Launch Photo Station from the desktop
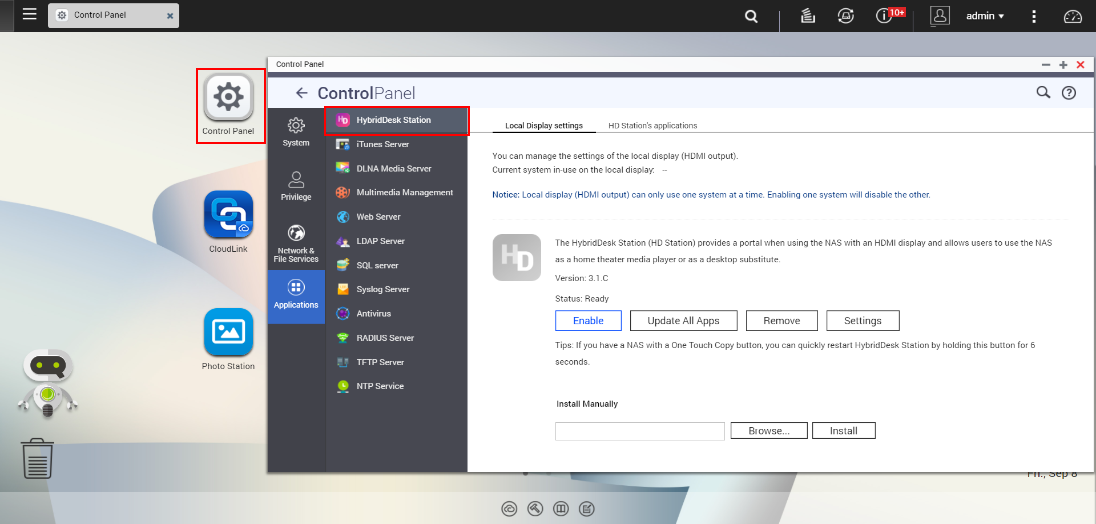1096x524 pixels. click(228, 333)
